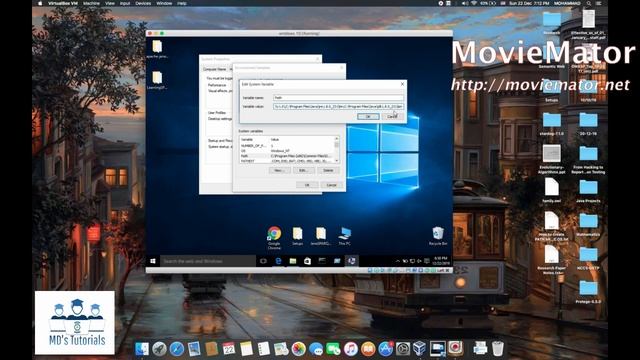Image resolution: width=640 pixels, height=360 pixels.
Task: Select the OS row in System variables list
Action: (x=287, y=151)
